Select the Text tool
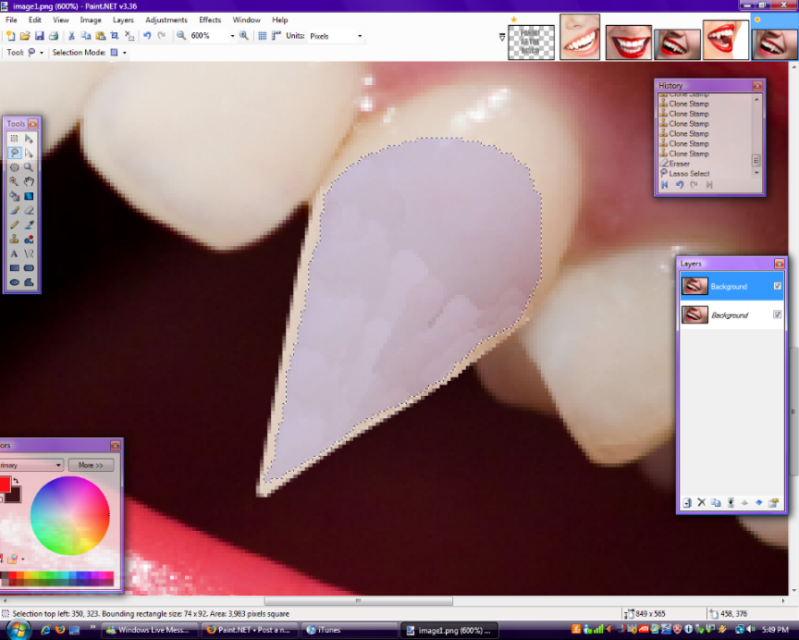 pos(14,254)
